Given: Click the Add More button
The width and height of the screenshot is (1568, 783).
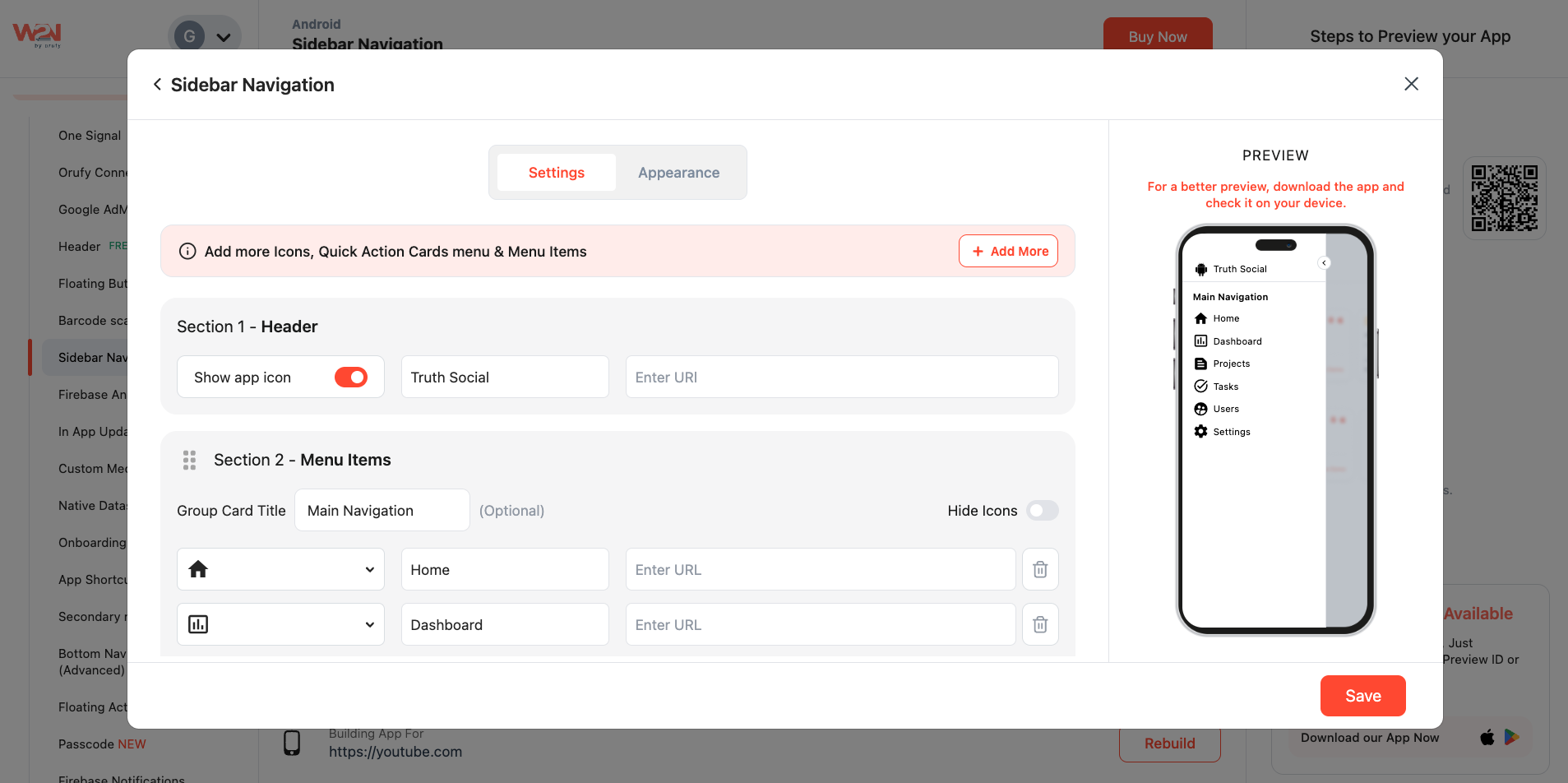Looking at the screenshot, I should pyautogui.click(x=1008, y=252).
